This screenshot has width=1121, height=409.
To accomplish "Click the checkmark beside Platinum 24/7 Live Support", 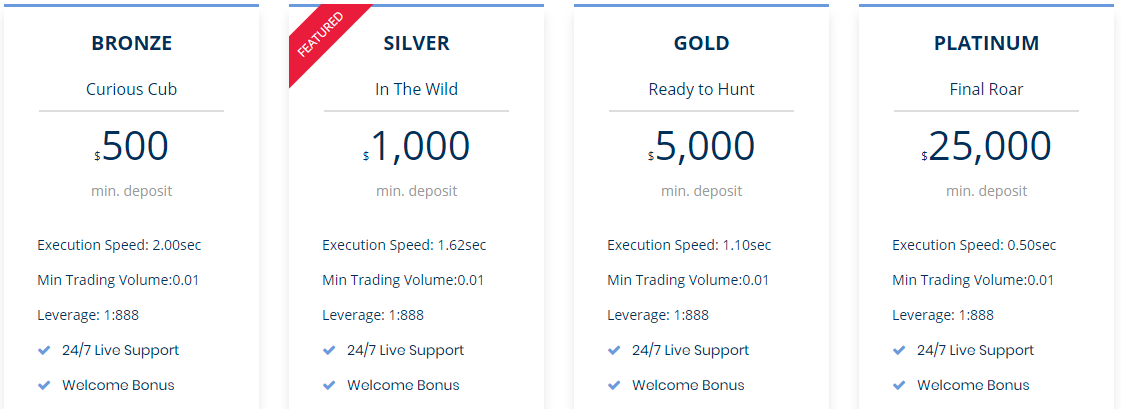I will (x=899, y=350).
